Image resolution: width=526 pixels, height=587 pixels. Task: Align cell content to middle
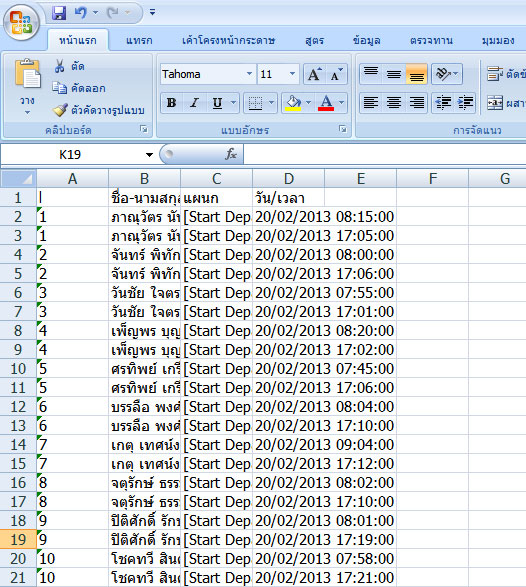[x=394, y=74]
